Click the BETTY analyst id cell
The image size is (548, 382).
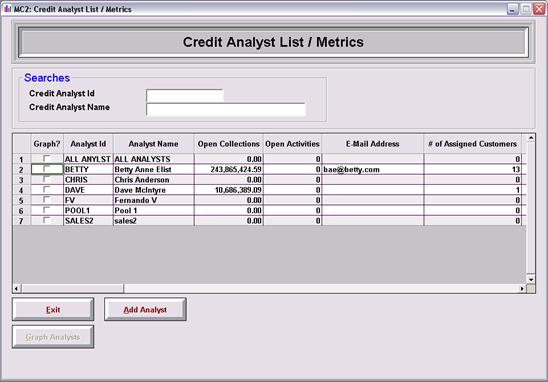[x=88, y=170]
